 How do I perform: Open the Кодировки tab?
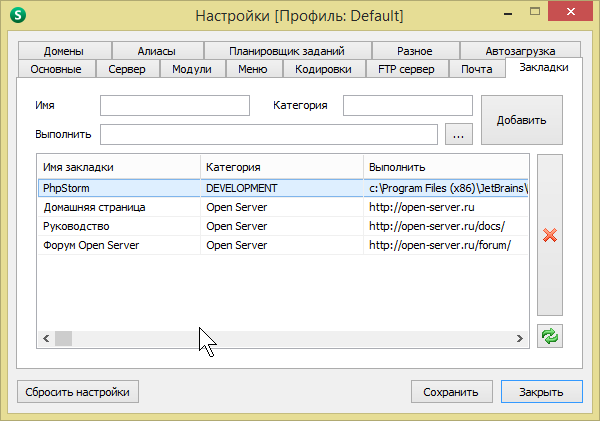[x=323, y=69]
